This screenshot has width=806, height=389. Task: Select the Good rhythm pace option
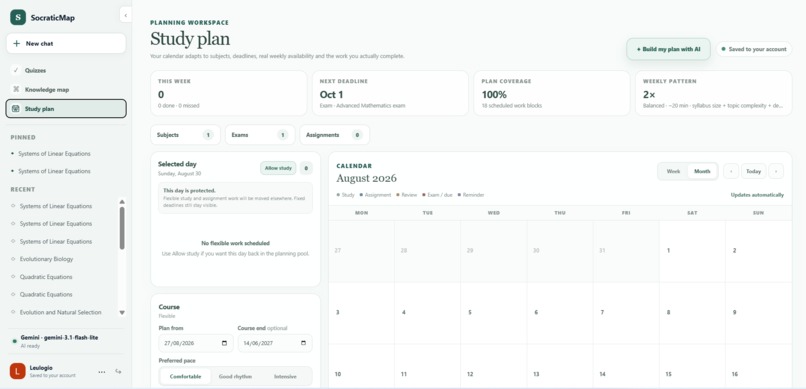[x=235, y=376]
